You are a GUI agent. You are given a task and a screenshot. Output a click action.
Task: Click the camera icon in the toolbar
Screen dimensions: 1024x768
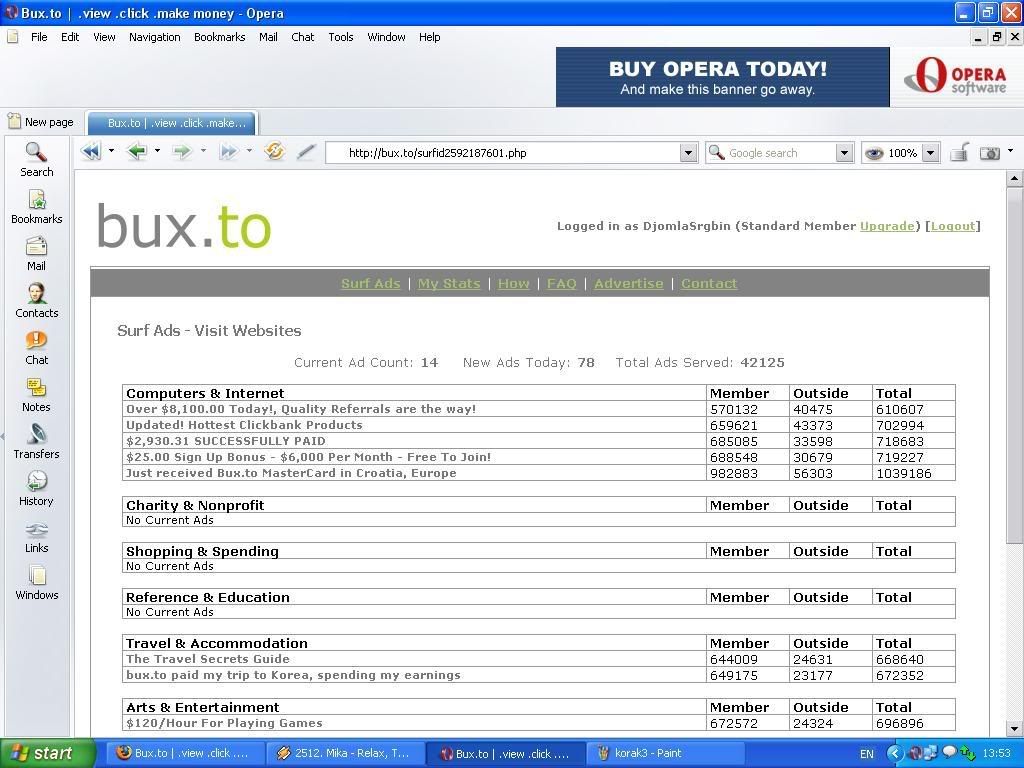(x=990, y=153)
